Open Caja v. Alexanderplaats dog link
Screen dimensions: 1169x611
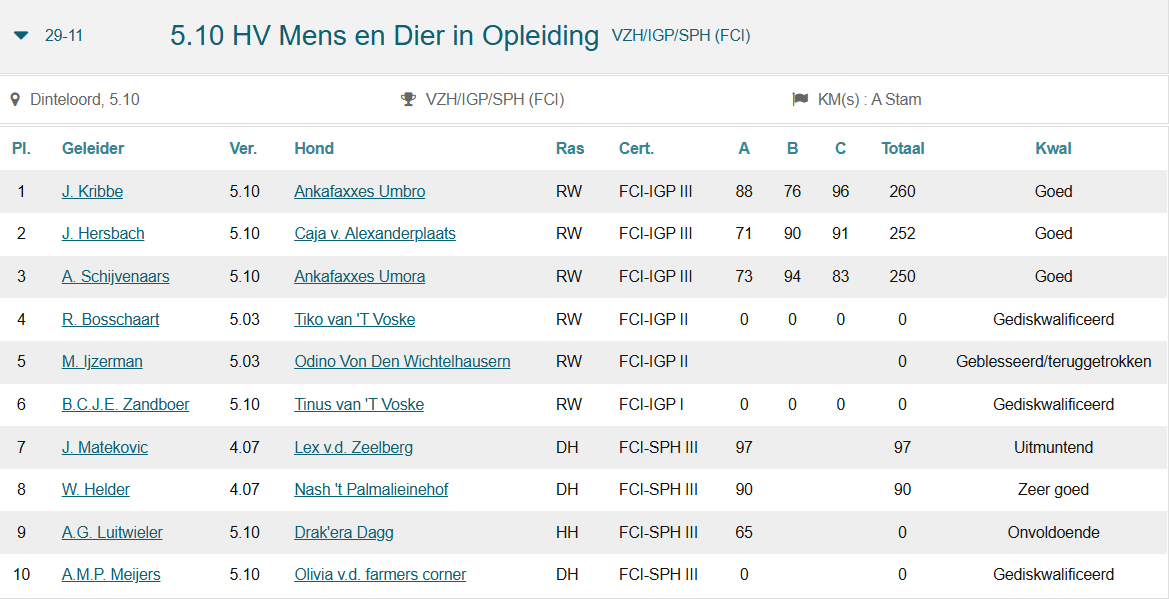point(375,234)
